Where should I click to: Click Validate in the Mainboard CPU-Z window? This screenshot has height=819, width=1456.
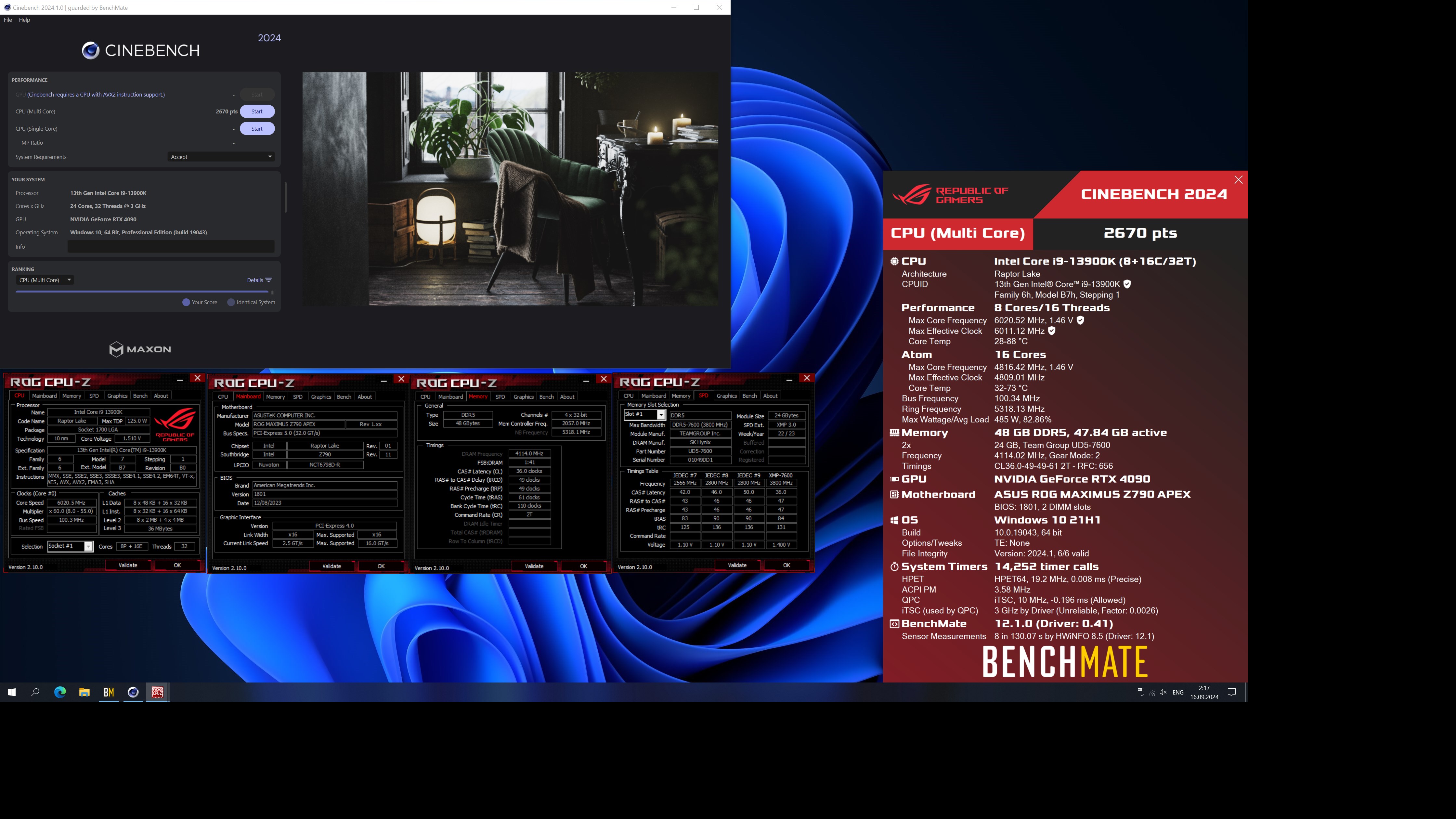tap(332, 566)
